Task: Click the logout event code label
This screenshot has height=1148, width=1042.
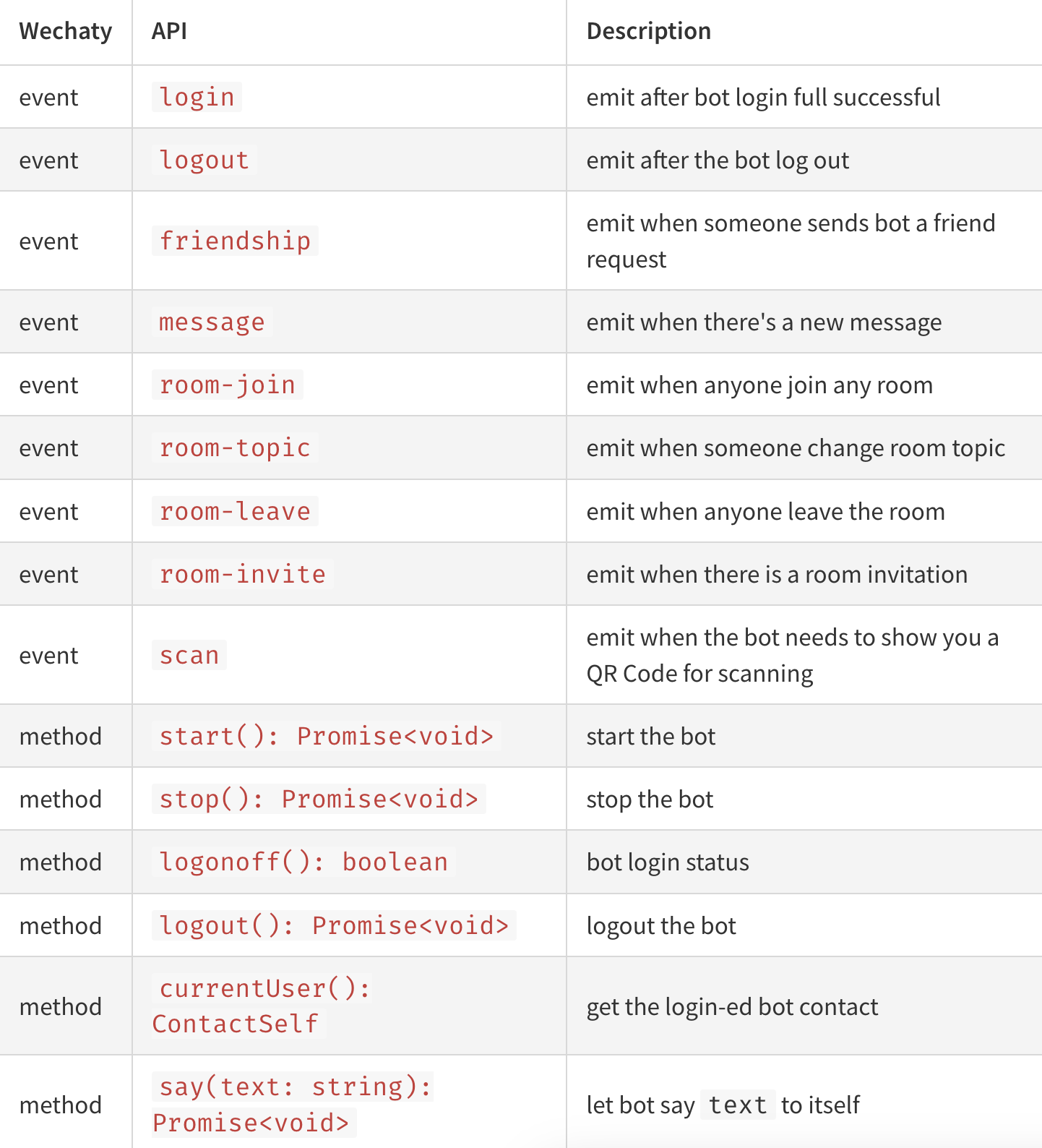Action: click(x=204, y=160)
